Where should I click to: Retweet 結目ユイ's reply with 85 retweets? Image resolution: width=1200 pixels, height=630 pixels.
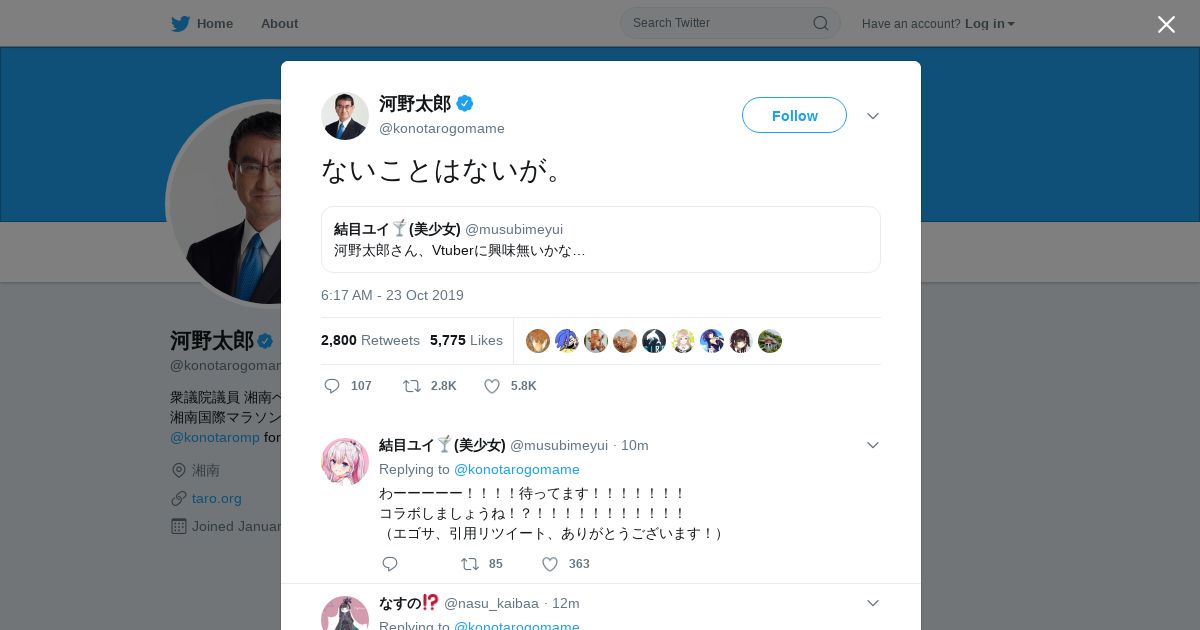pyautogui.click(x=469, y=564)
